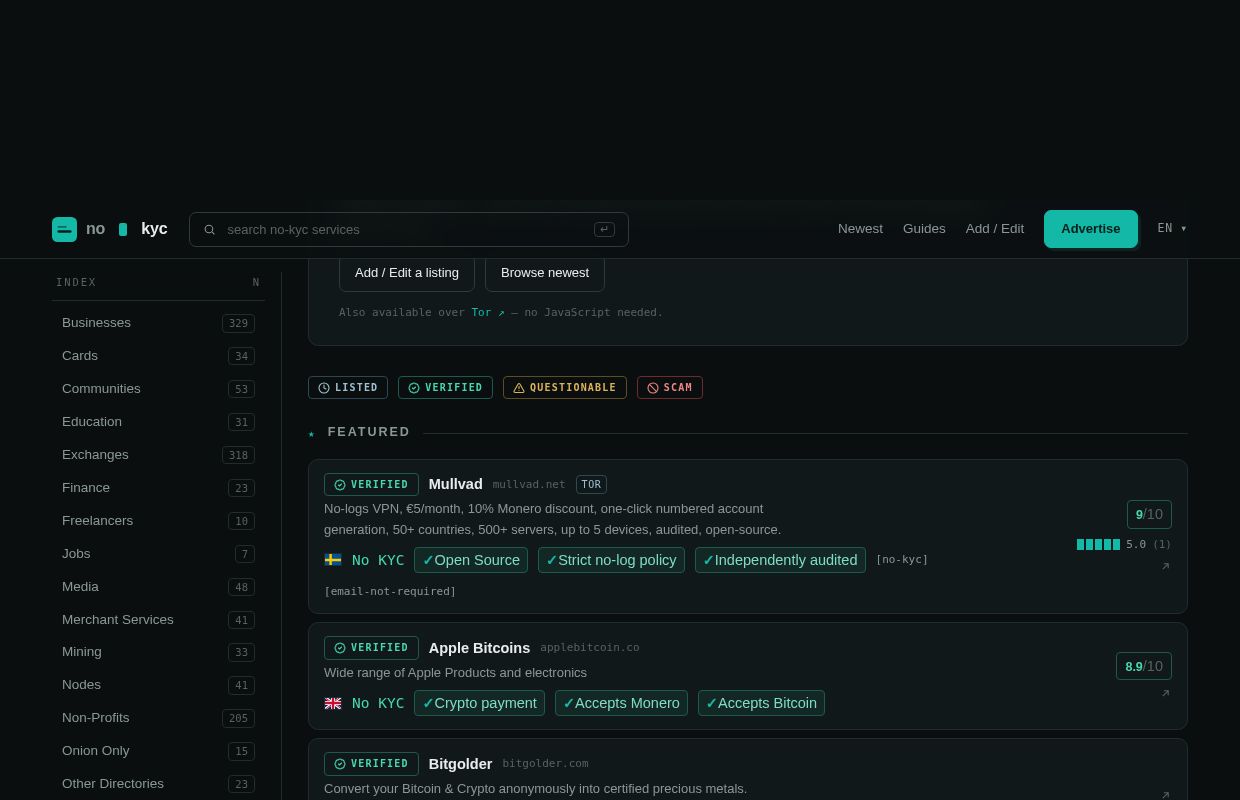Select Other Directories category in sidebar
Screen dimensions: 1240x800
[x=158, y=784]
